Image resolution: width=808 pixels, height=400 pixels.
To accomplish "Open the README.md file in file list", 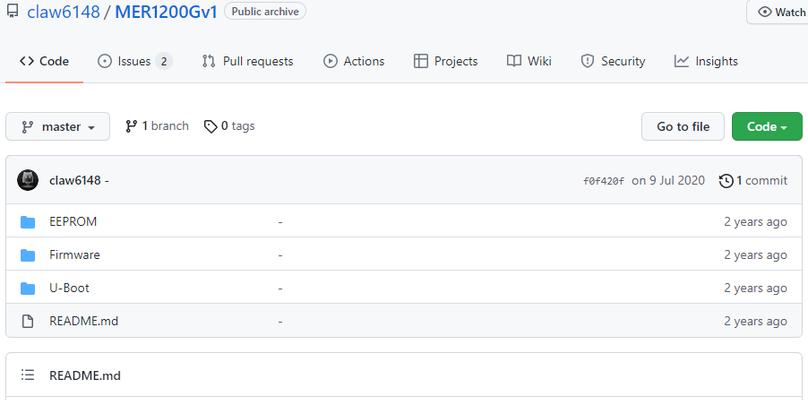I will (84, 321).
